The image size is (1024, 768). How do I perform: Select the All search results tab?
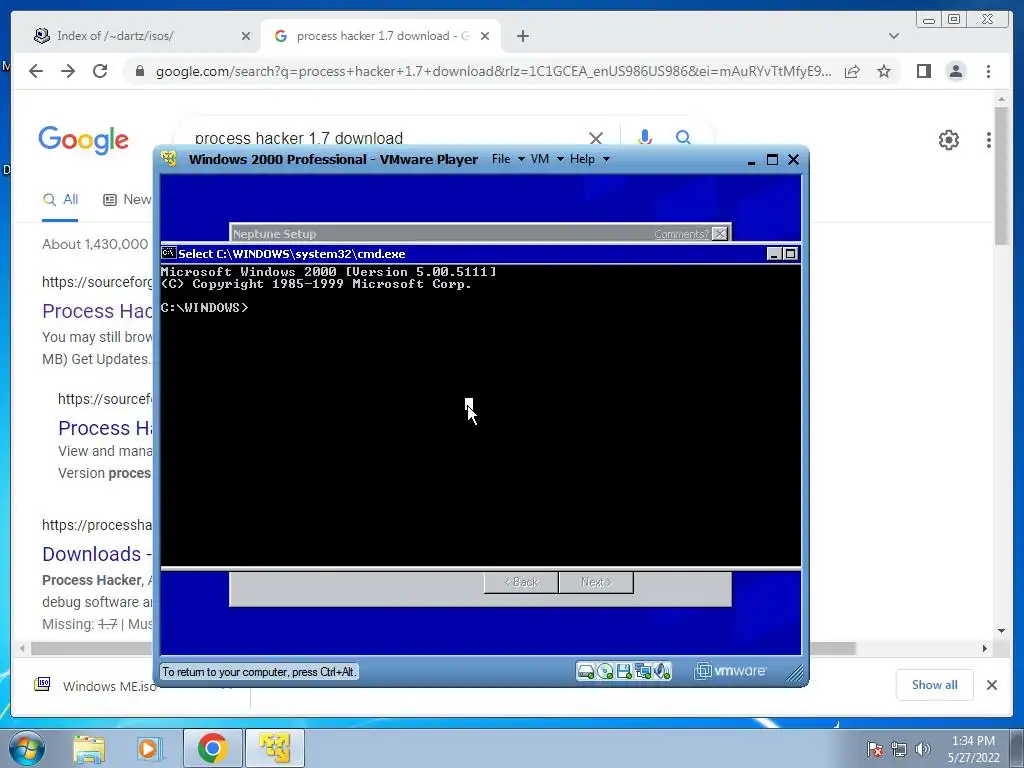click(x=60, y=200)
